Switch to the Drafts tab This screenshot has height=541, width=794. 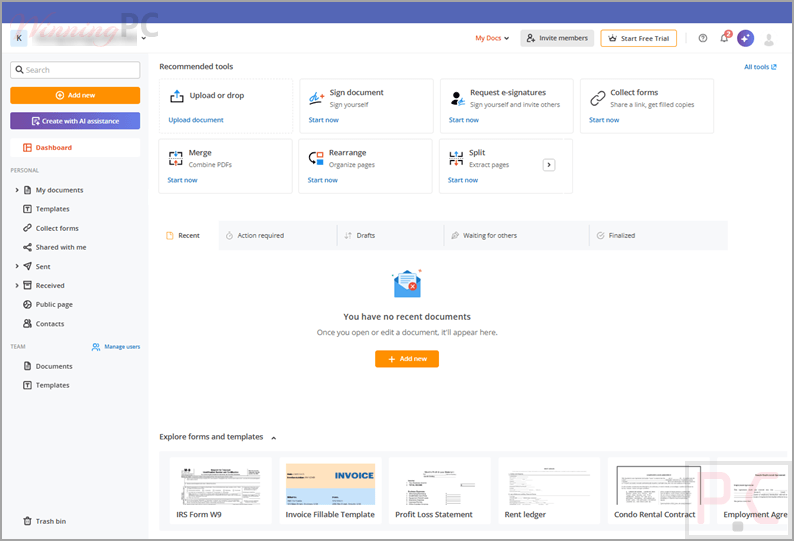390,236
